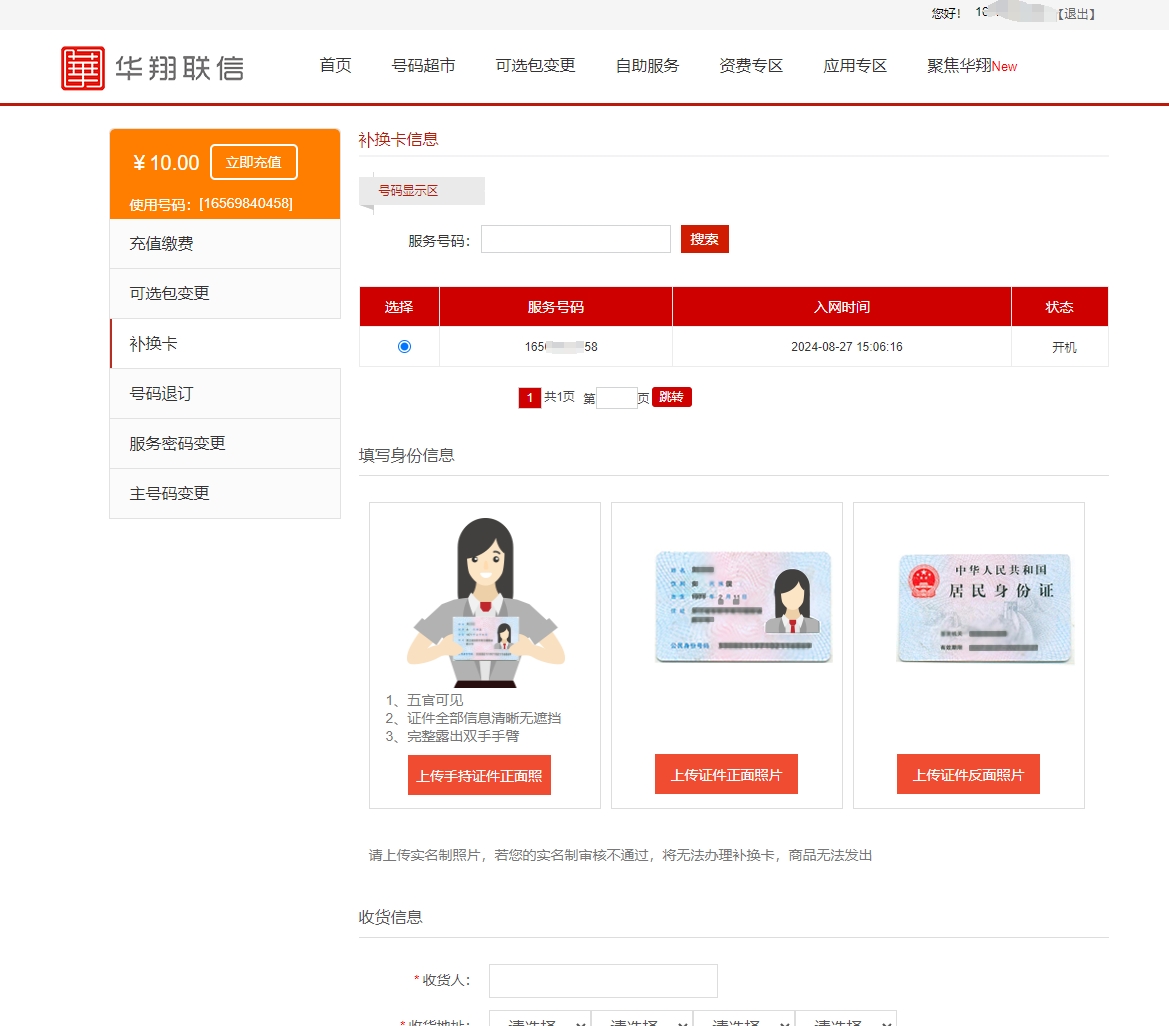This screenshot has height=1026, width=1169.
Task: Expand the fourth 请选择 address dropdown
Action: coord(846,1020)
